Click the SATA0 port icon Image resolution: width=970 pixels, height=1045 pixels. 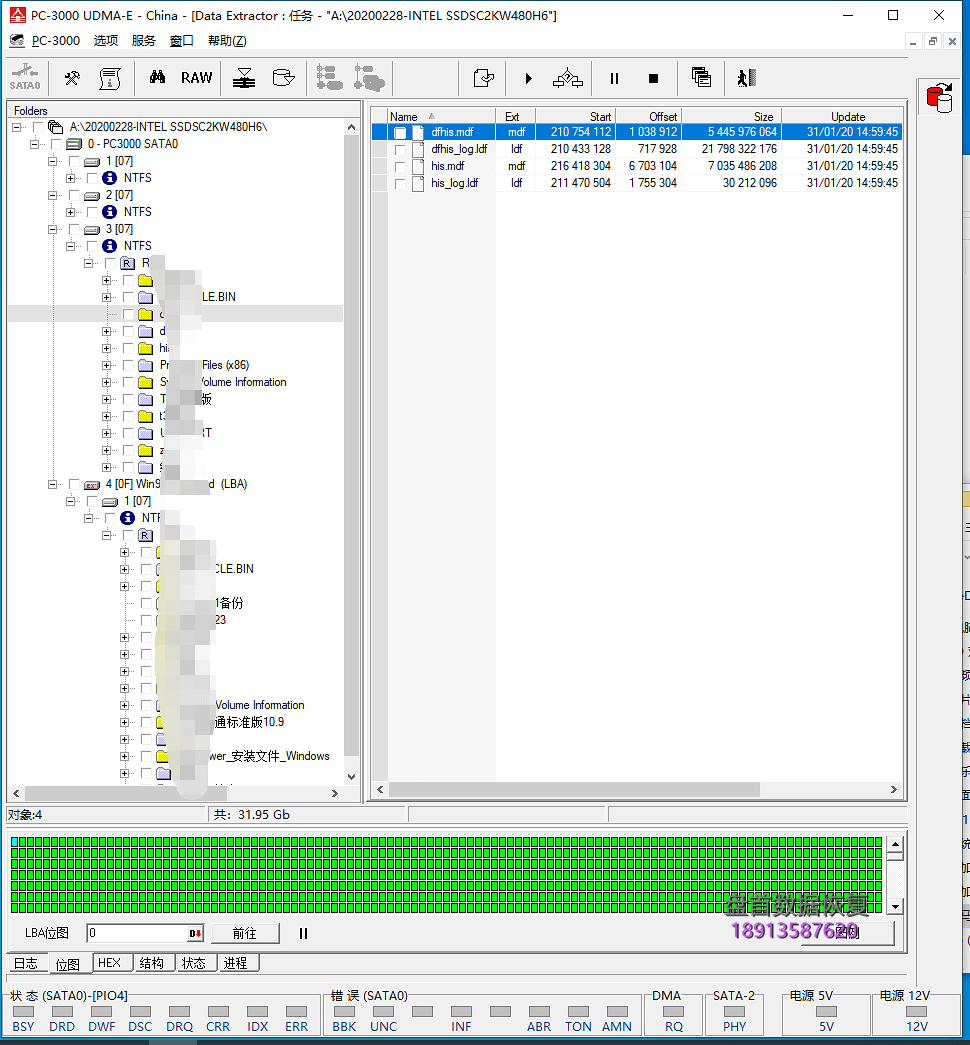[x=25, y=77]
